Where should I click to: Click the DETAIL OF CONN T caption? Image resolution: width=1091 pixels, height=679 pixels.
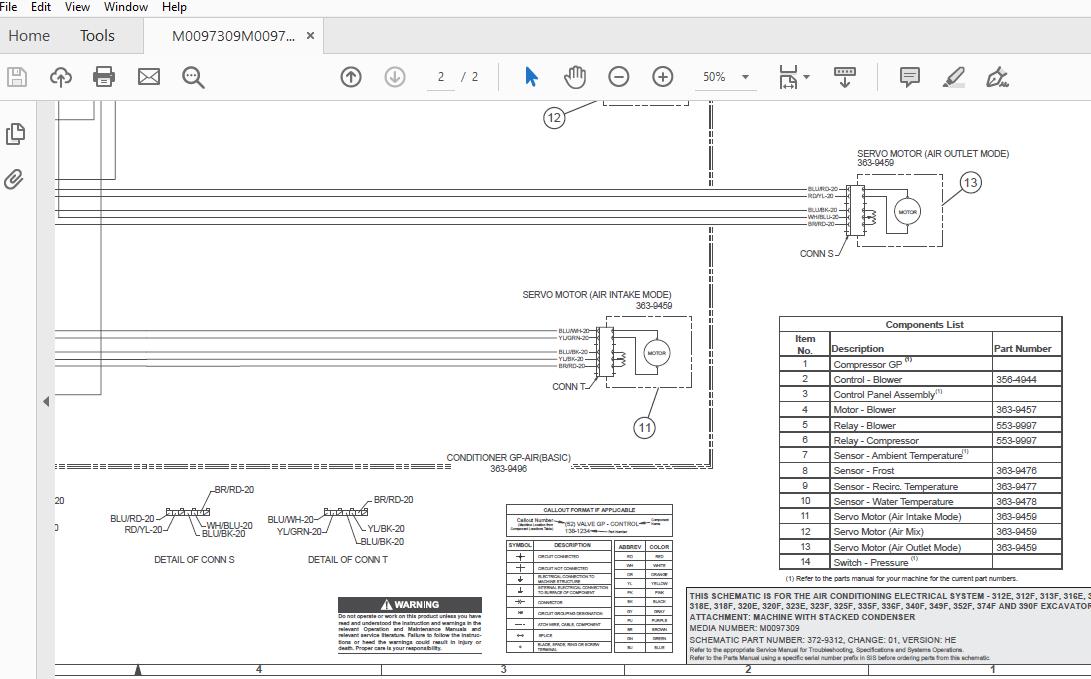[x=348, y=559]
